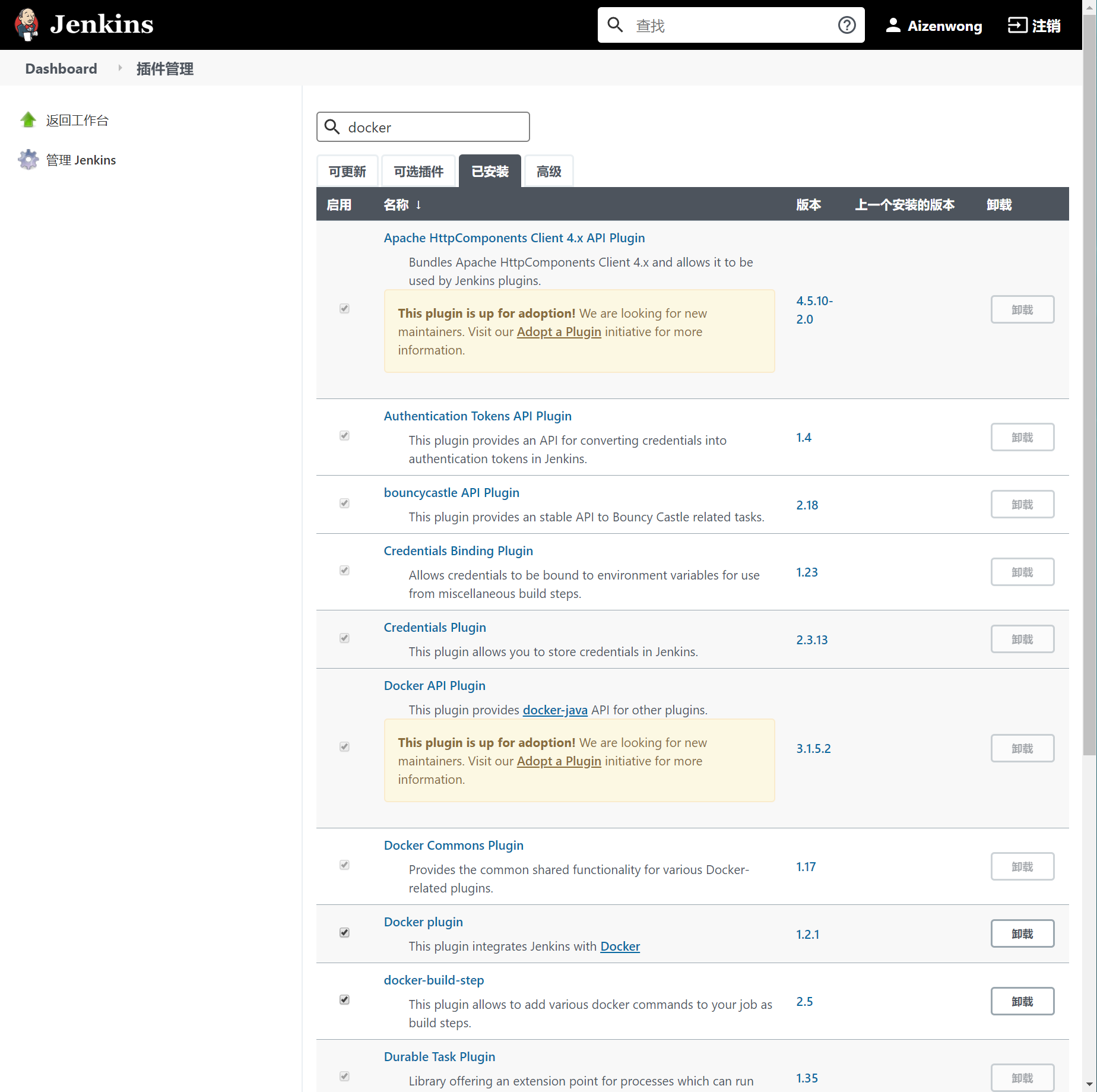Click 卸载 button for Apache HttpComponents Client
The width and height of the screenshot is (1097, 1092).
pyautogui.click(x=1022, y=309)
